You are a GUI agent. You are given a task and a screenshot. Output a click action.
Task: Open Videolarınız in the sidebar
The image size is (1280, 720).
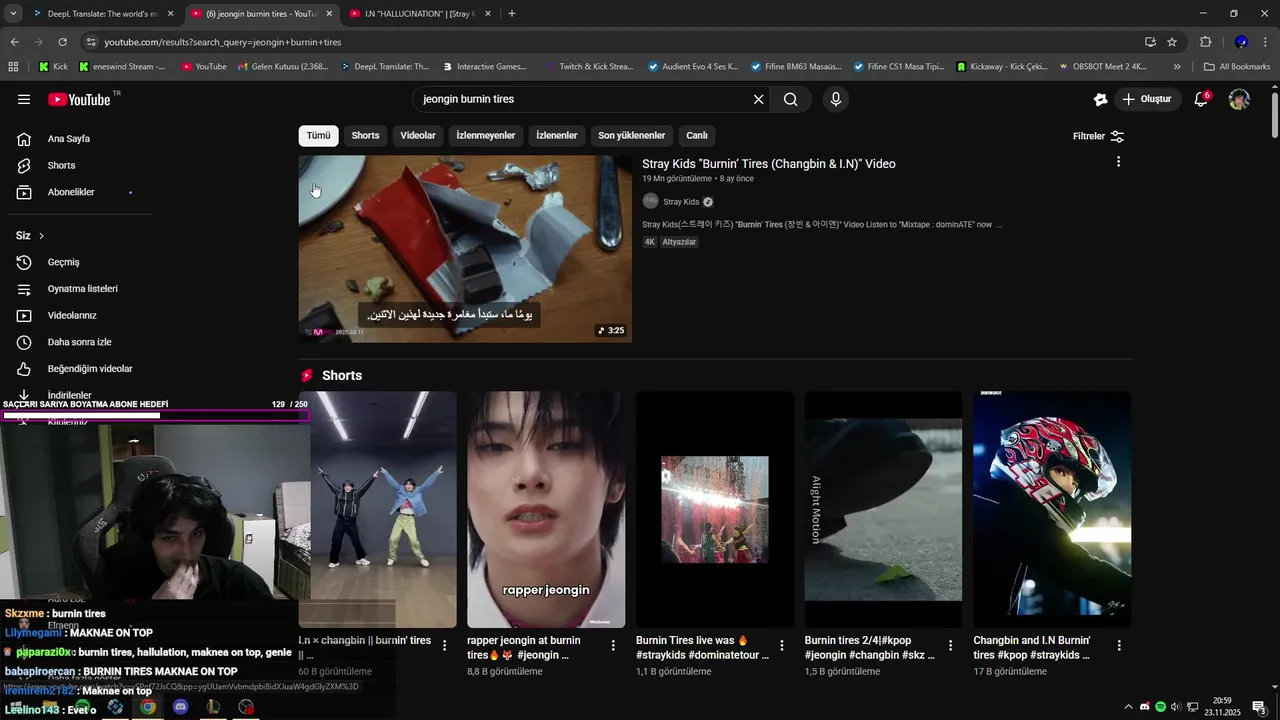point(72,315)
